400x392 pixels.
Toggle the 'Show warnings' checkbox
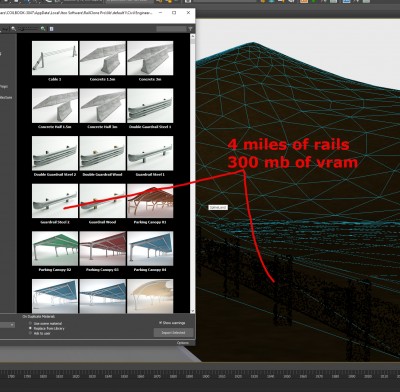160,323
